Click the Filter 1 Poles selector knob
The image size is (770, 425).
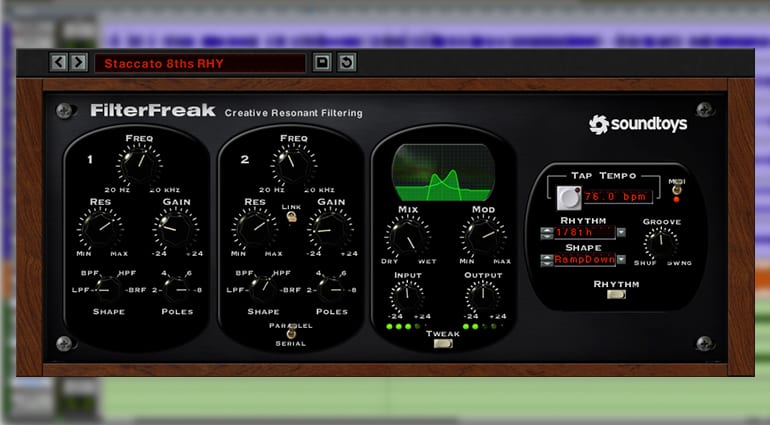(177, 289)
